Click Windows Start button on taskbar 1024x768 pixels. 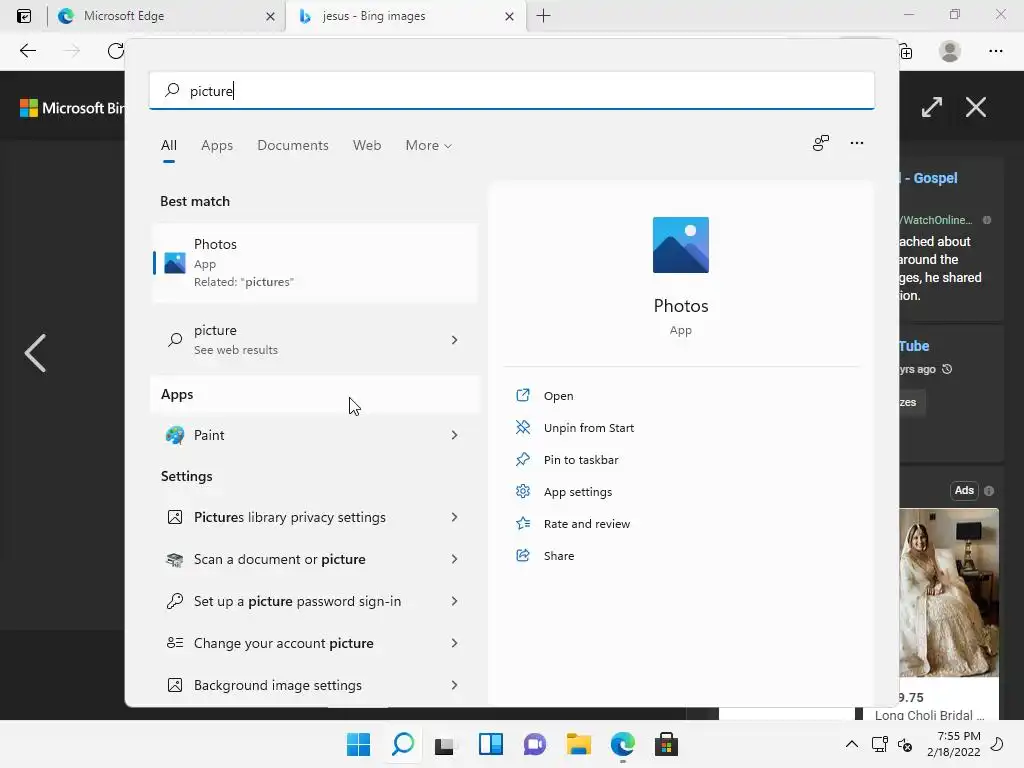coord(358,744)
